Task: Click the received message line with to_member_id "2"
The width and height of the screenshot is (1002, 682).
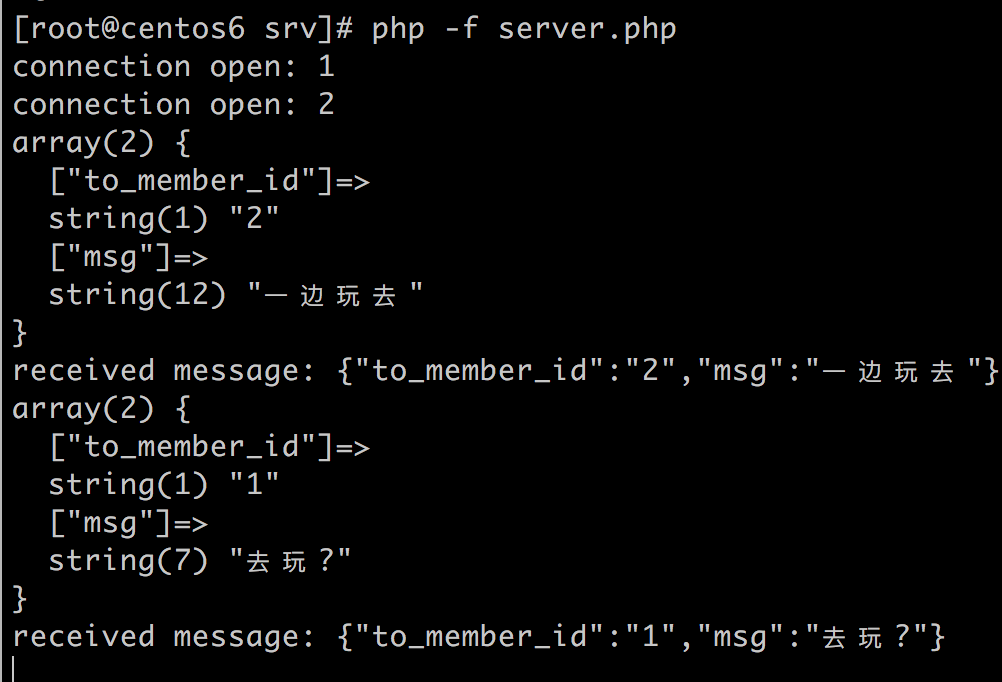Action: (x=505, y=371)
